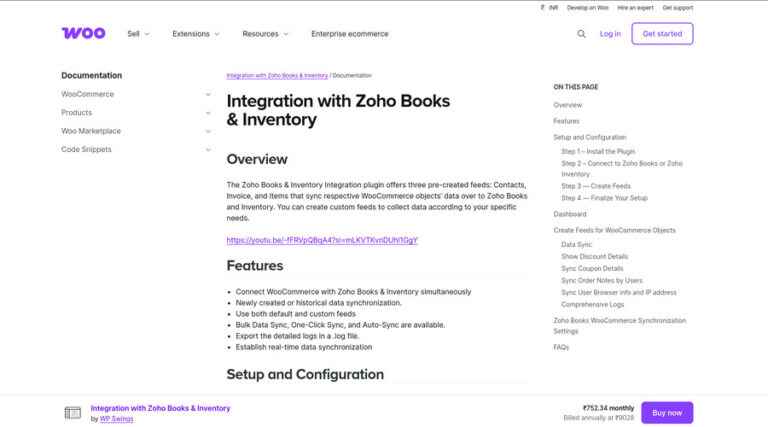
Task: Jump to Setup and Configuration section
Action: click(x=590, y=137)
